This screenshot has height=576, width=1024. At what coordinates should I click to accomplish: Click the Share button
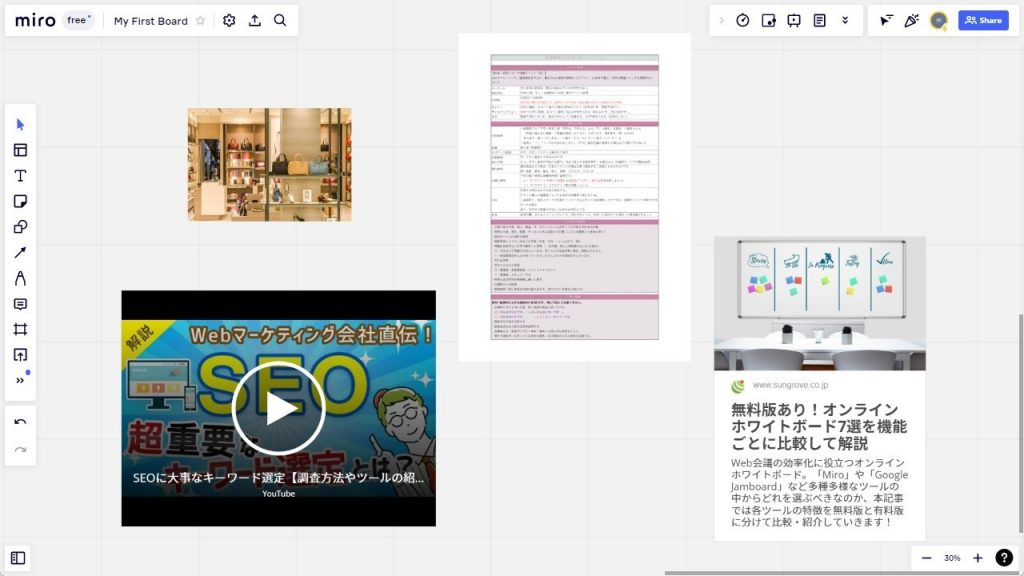point(984,20)
